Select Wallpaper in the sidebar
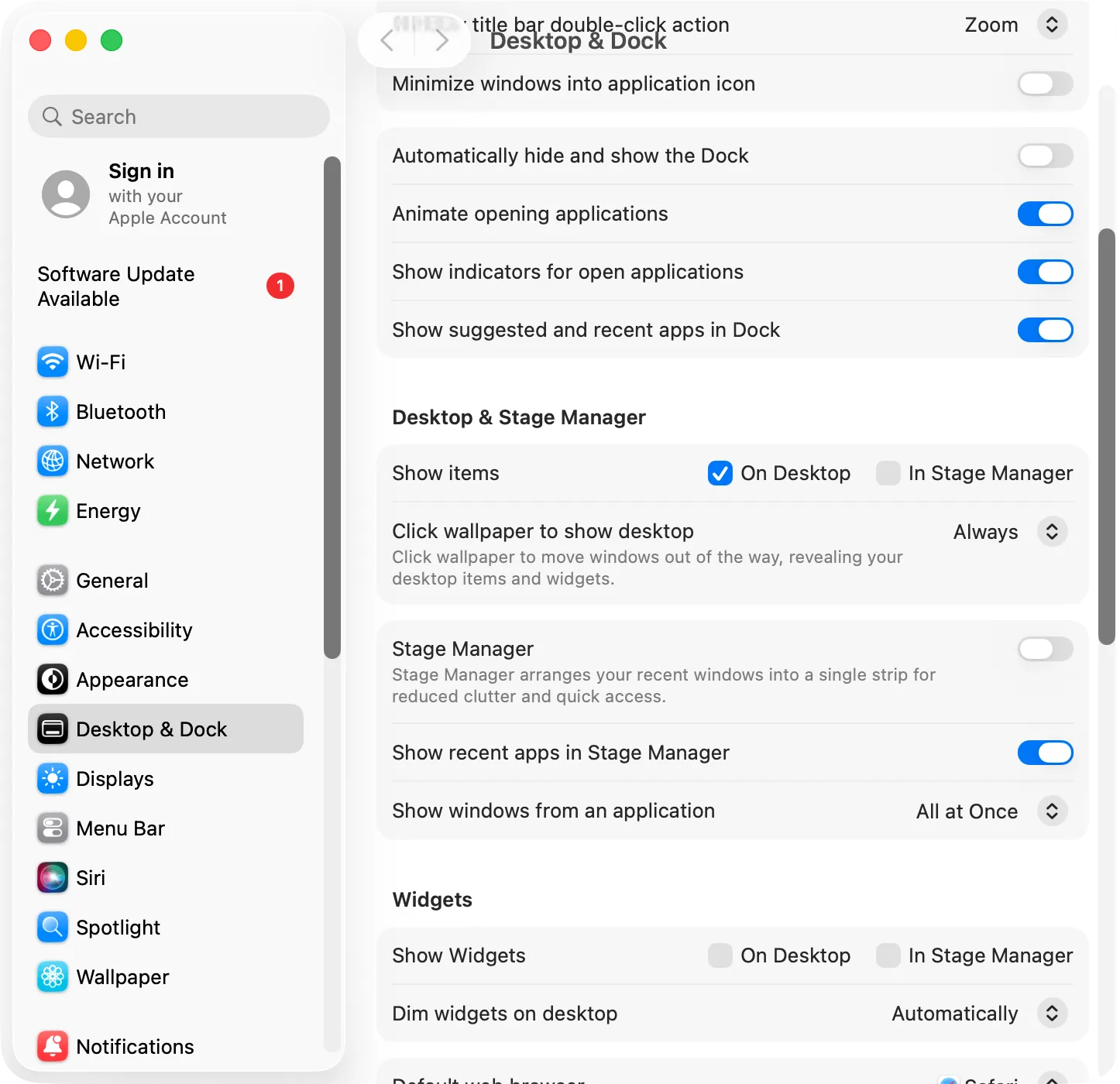This screenshot has height=1084, width=1120. pos(165,976)
